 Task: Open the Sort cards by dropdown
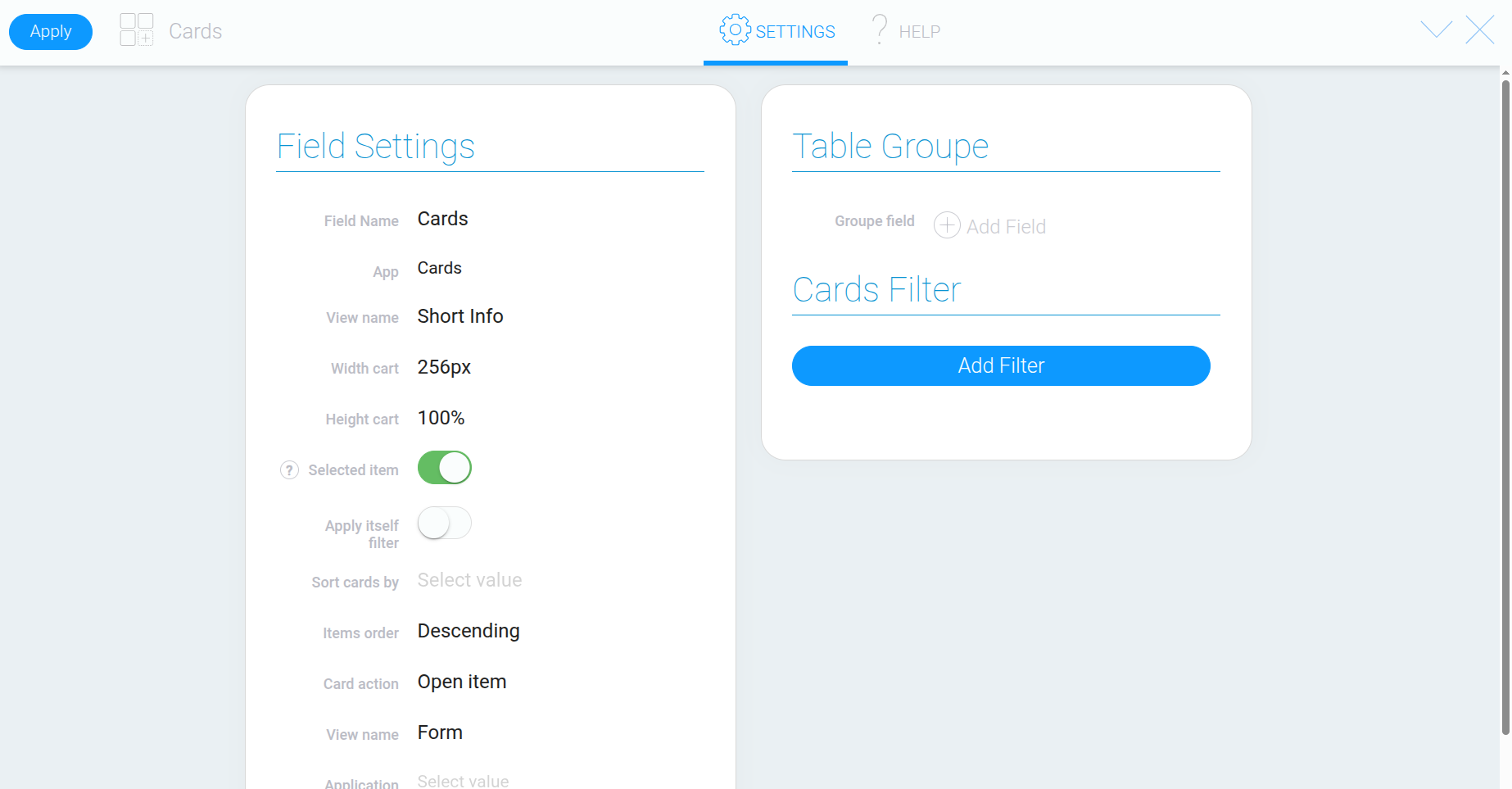coord(469,580)
